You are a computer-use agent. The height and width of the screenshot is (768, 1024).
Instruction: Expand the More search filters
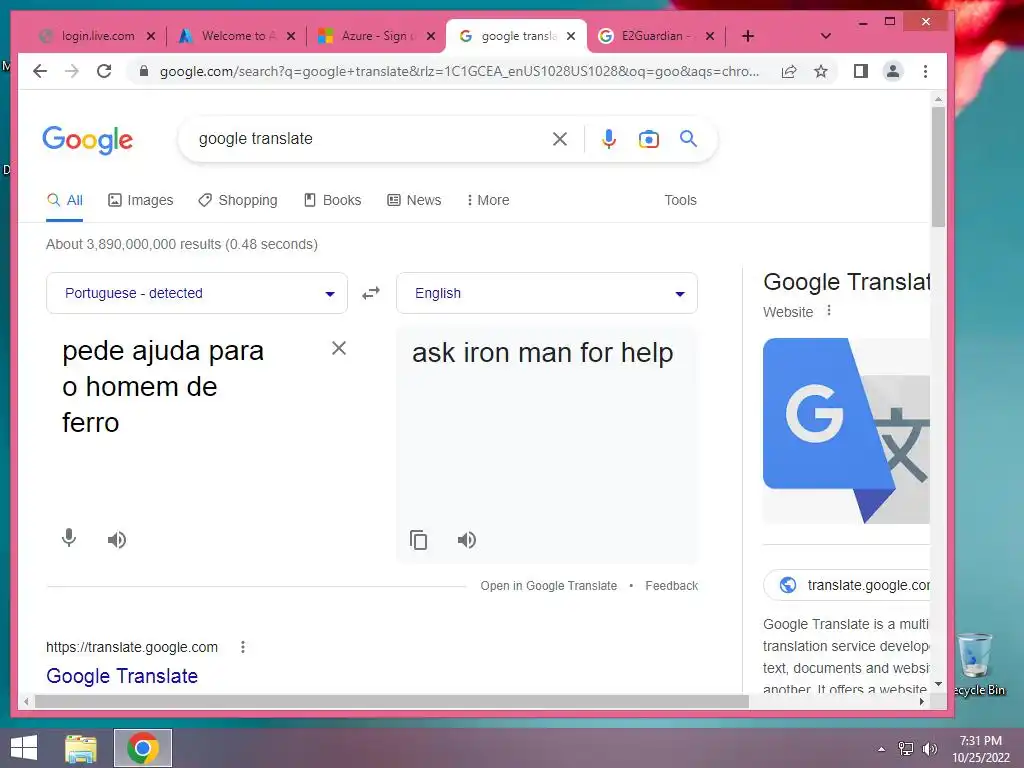tap(488, 200)
